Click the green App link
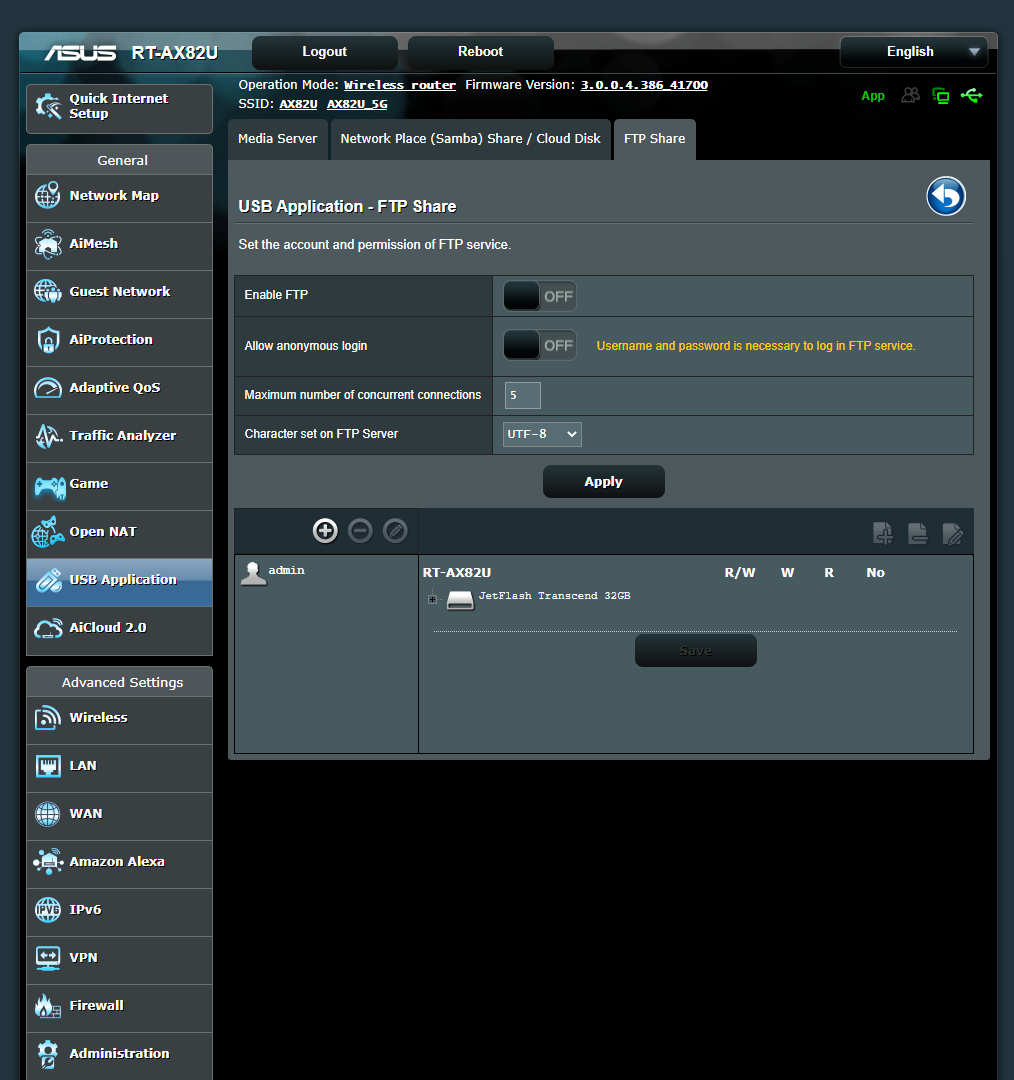Image resolution: width=1014 pixels, height=1080 pixels. coord(873,96)
